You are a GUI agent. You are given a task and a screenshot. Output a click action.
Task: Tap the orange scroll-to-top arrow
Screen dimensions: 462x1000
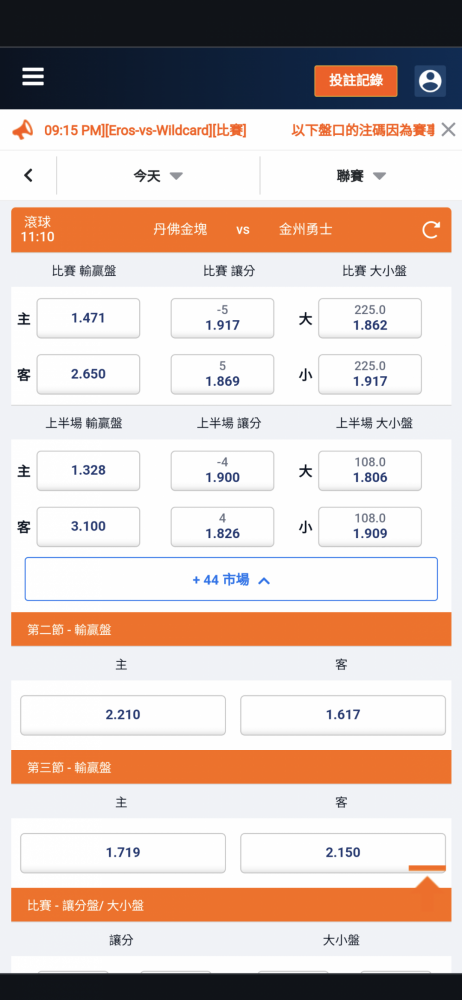coord(427,876)
